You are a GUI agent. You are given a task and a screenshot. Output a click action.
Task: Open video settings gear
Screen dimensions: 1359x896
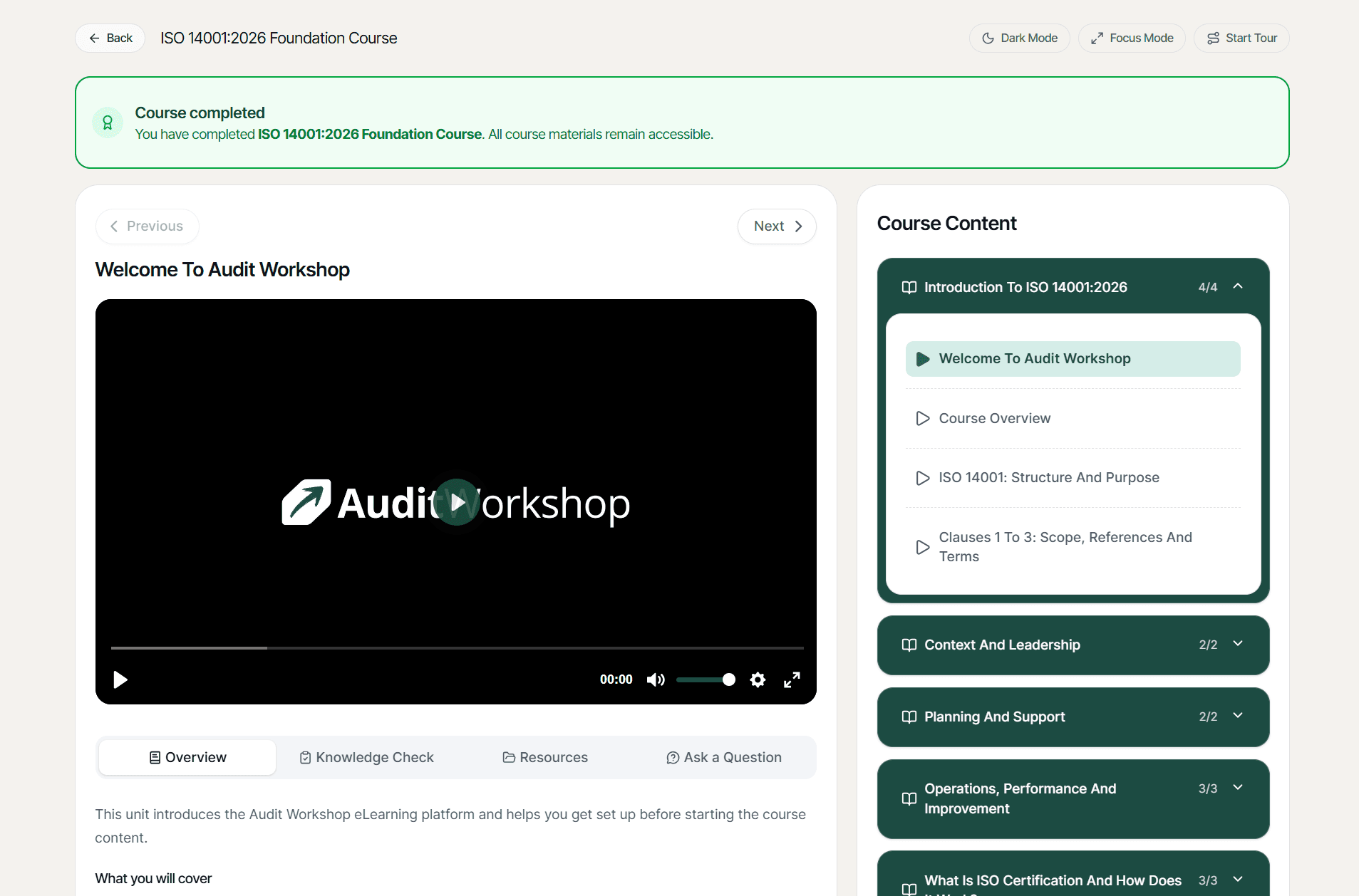(758, 679)
